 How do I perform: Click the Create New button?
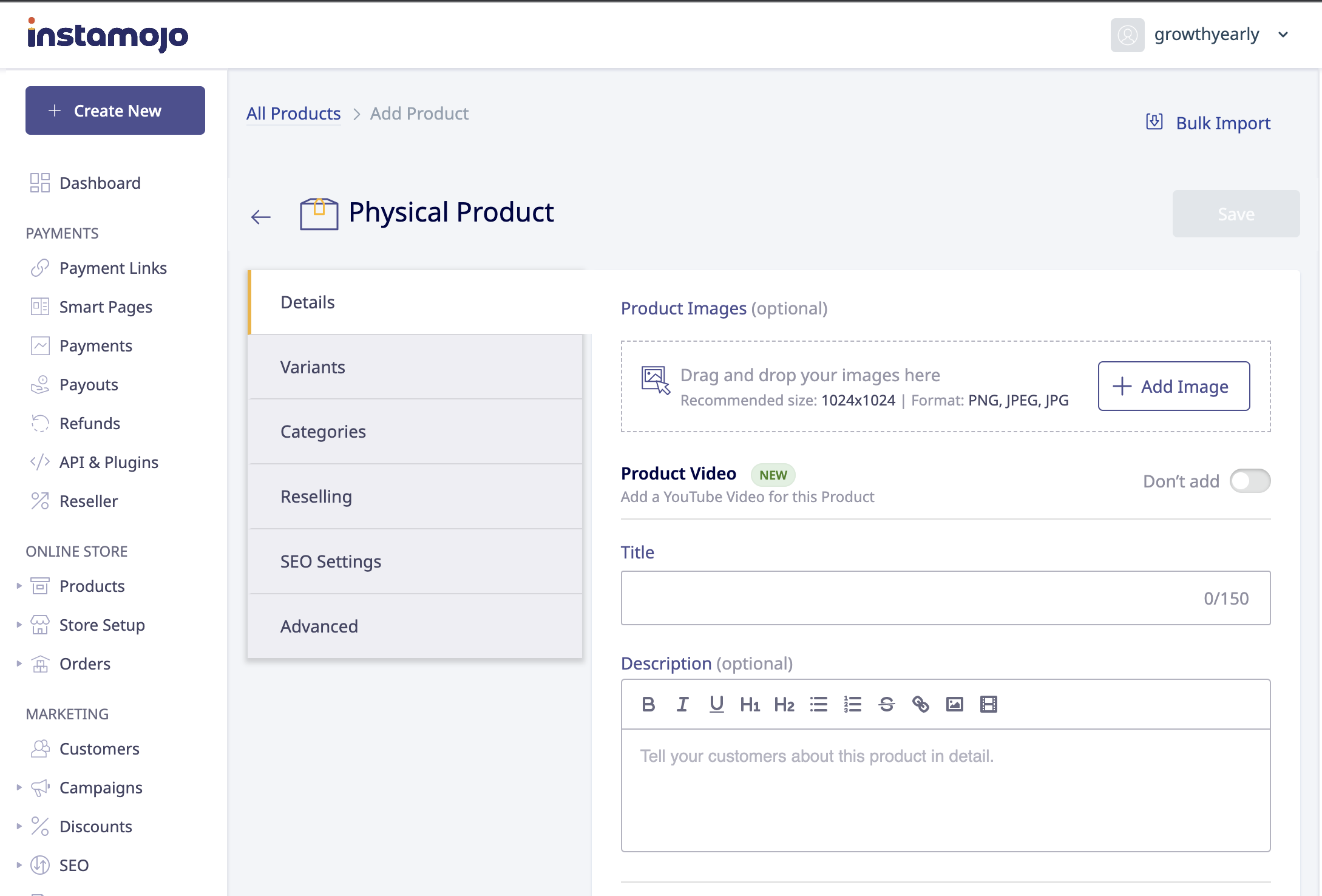(115, 110)
